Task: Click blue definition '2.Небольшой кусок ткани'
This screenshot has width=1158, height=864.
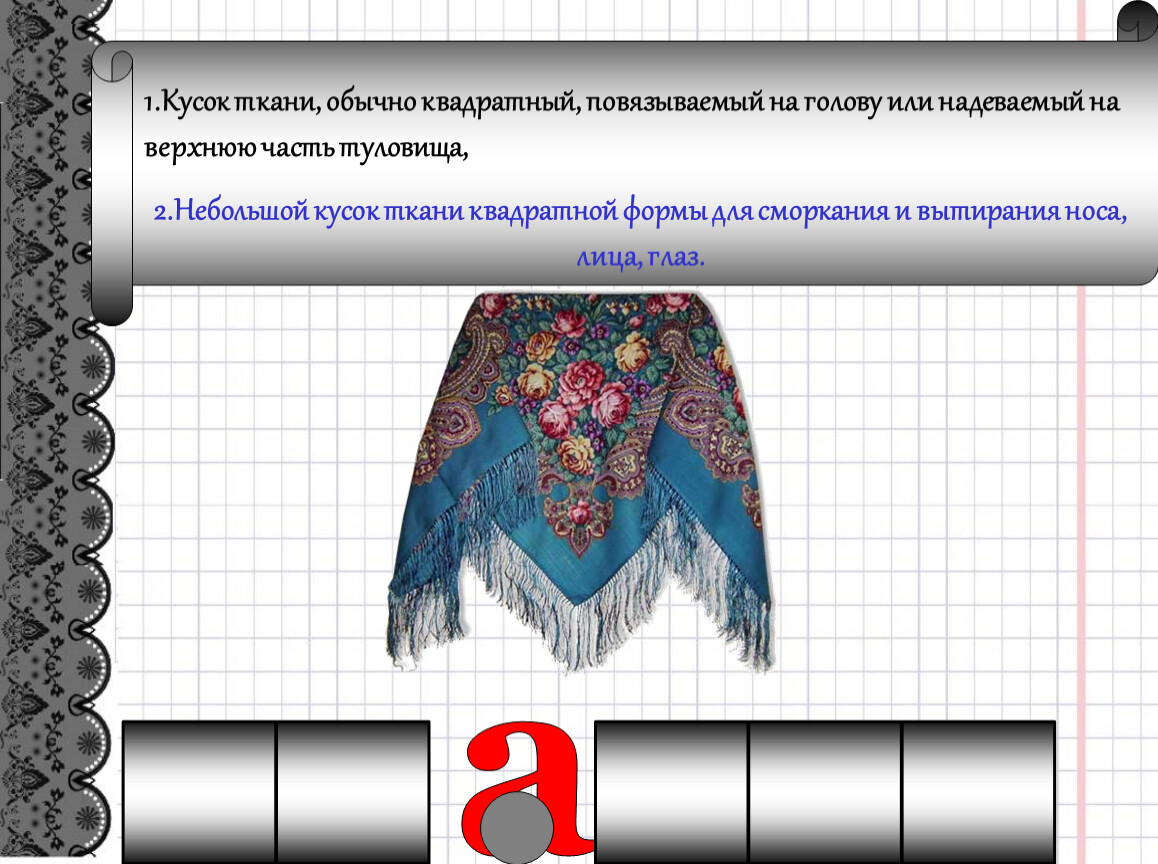Action: tap(640, 233)
